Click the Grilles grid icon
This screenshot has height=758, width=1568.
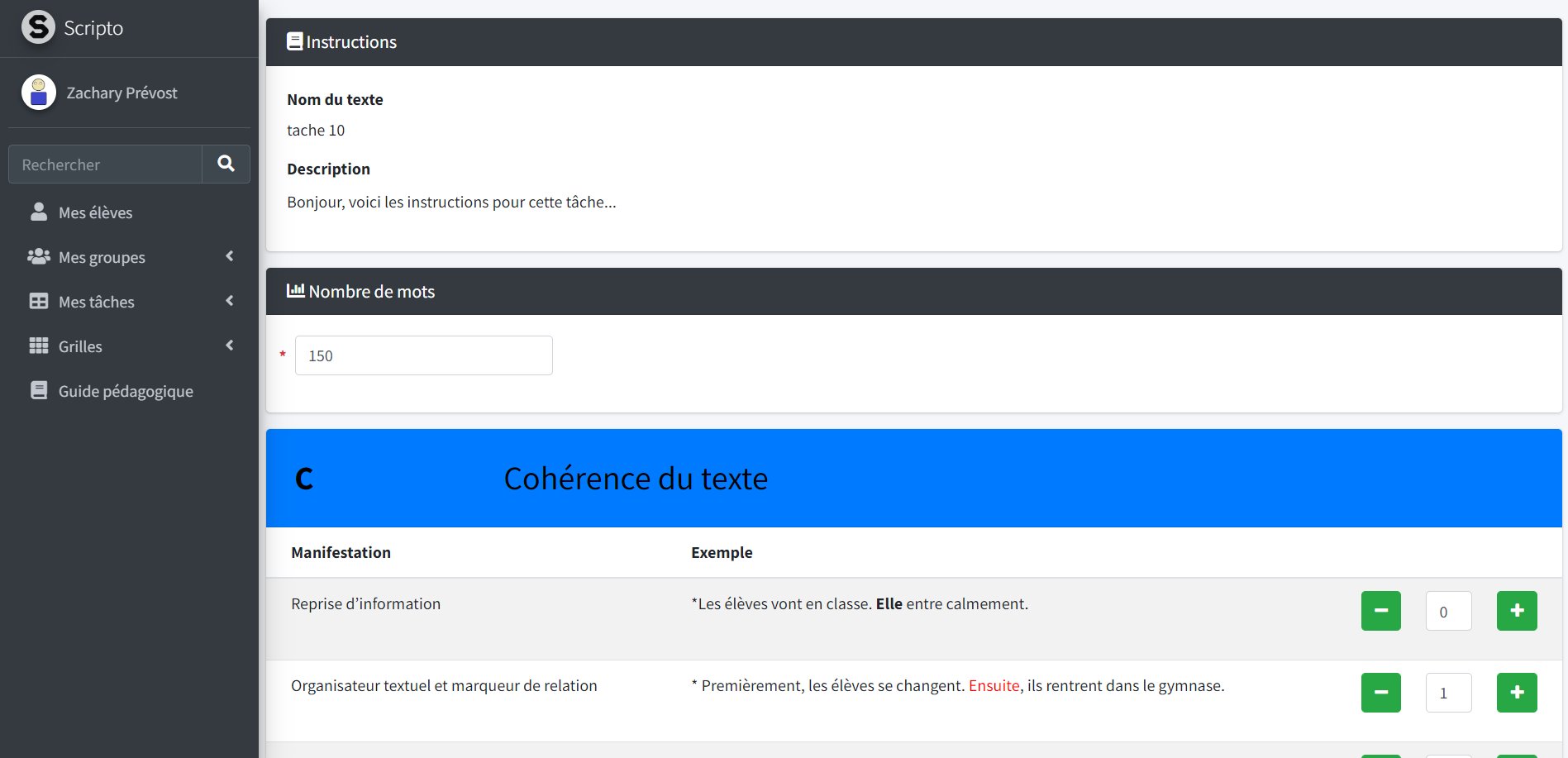click(38, 346)
